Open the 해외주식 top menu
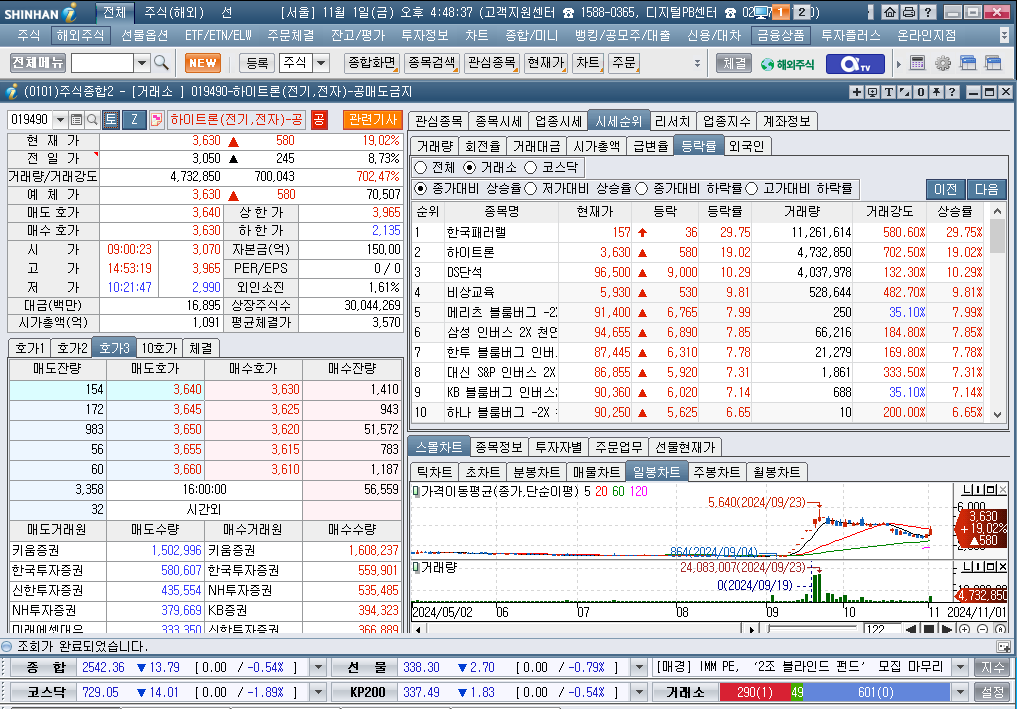 pos(80,35)
